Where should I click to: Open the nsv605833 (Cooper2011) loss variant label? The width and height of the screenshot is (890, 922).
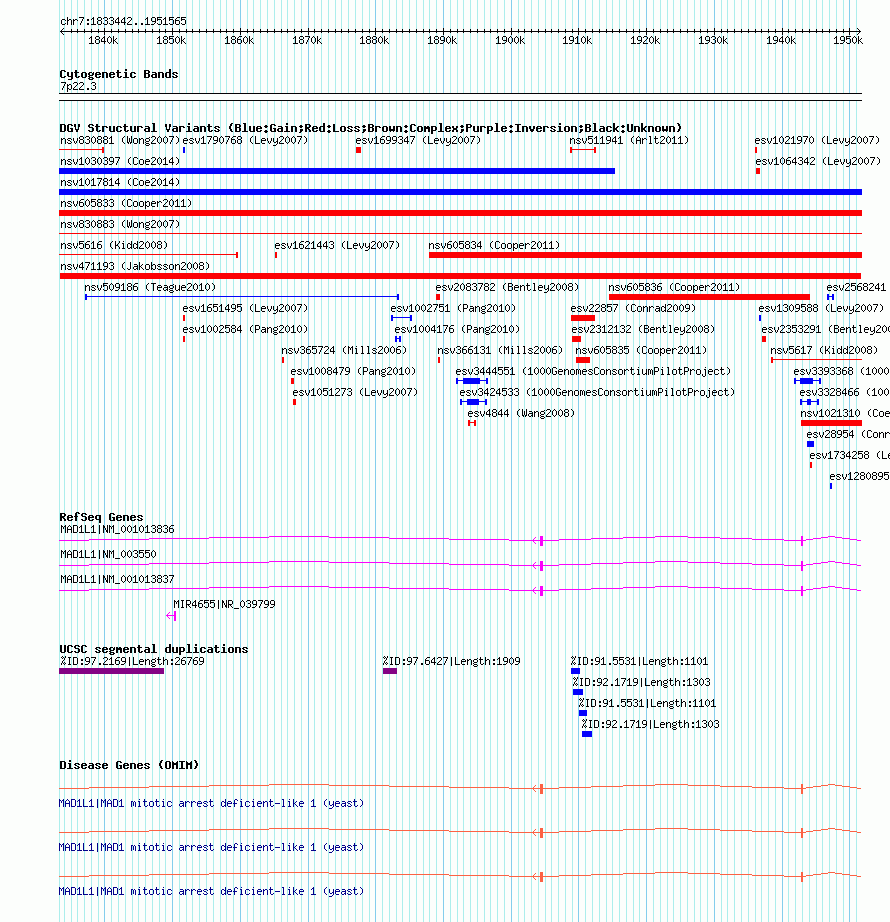pos(126,203)
